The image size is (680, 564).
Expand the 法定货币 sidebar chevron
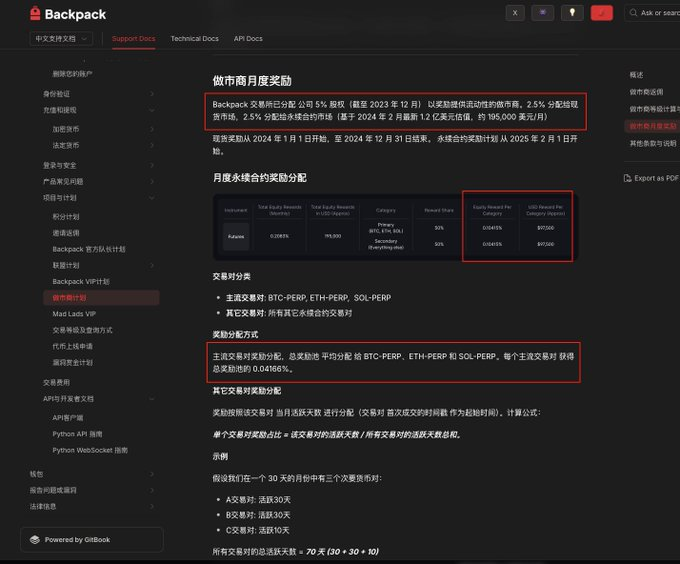coord(152,145)
